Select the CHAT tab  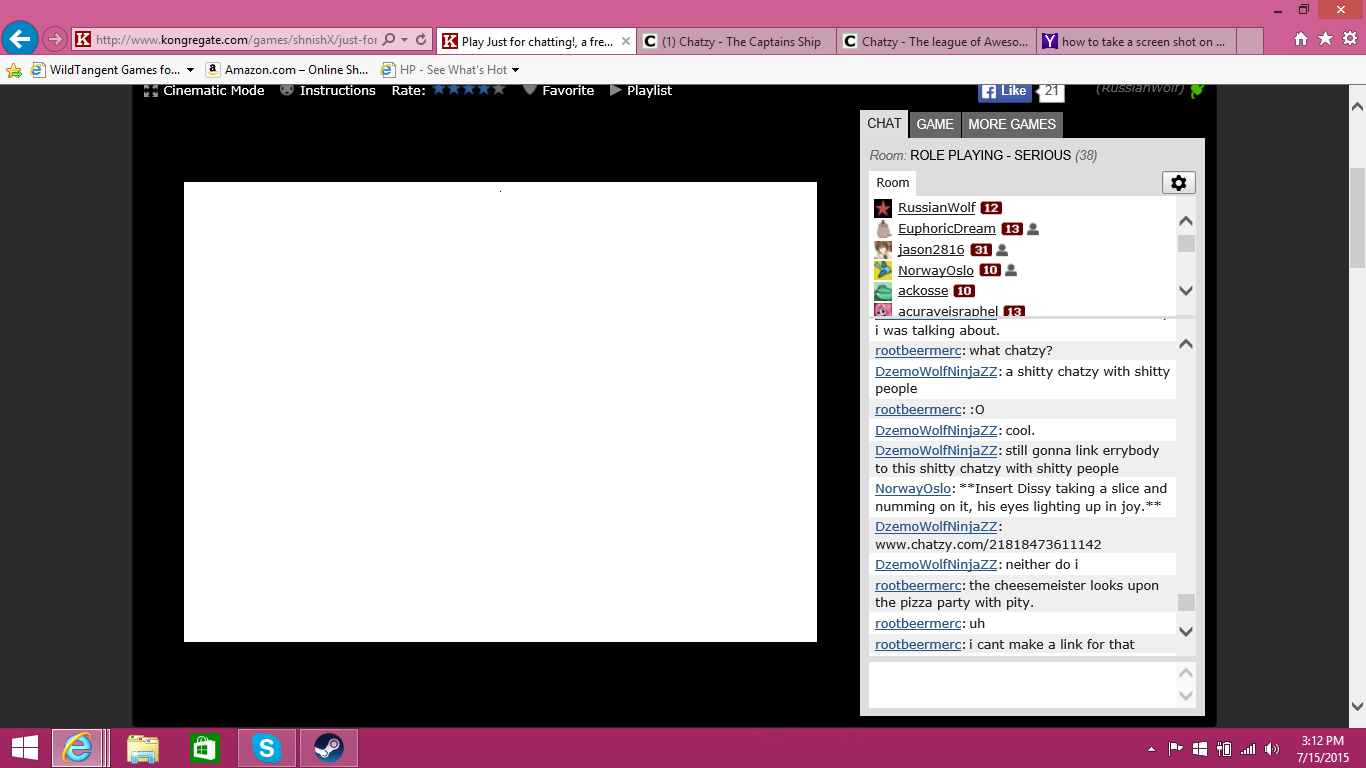pos(884,124)
